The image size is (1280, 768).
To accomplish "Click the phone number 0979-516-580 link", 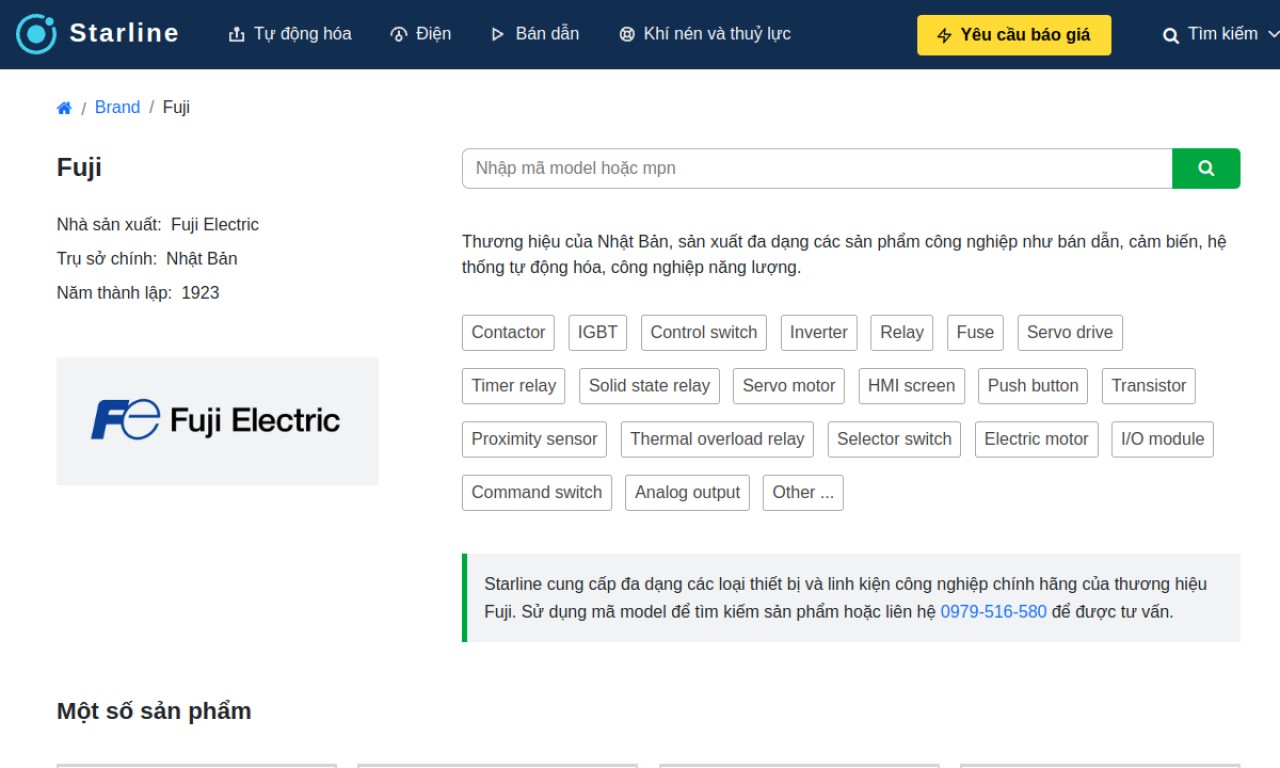I will pyautogui.click(x=993, y=612).
